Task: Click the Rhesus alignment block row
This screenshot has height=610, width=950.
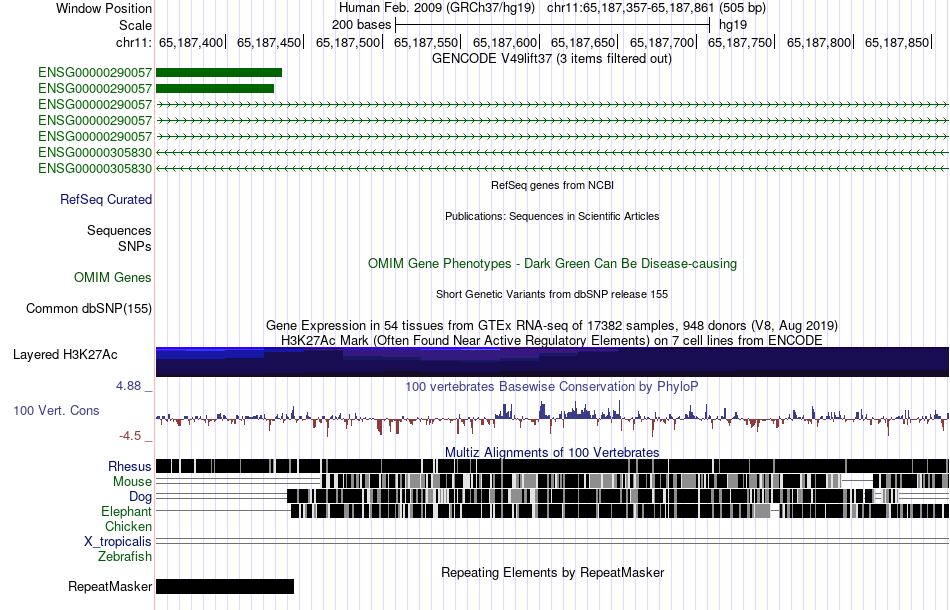Action: pos(552,466)
